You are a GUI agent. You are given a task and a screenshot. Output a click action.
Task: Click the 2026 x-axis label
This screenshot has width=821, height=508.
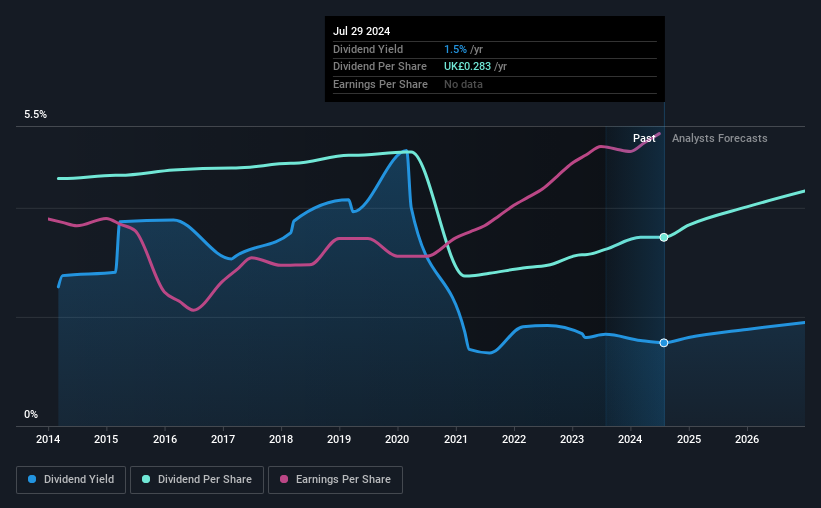click(747, 439)
